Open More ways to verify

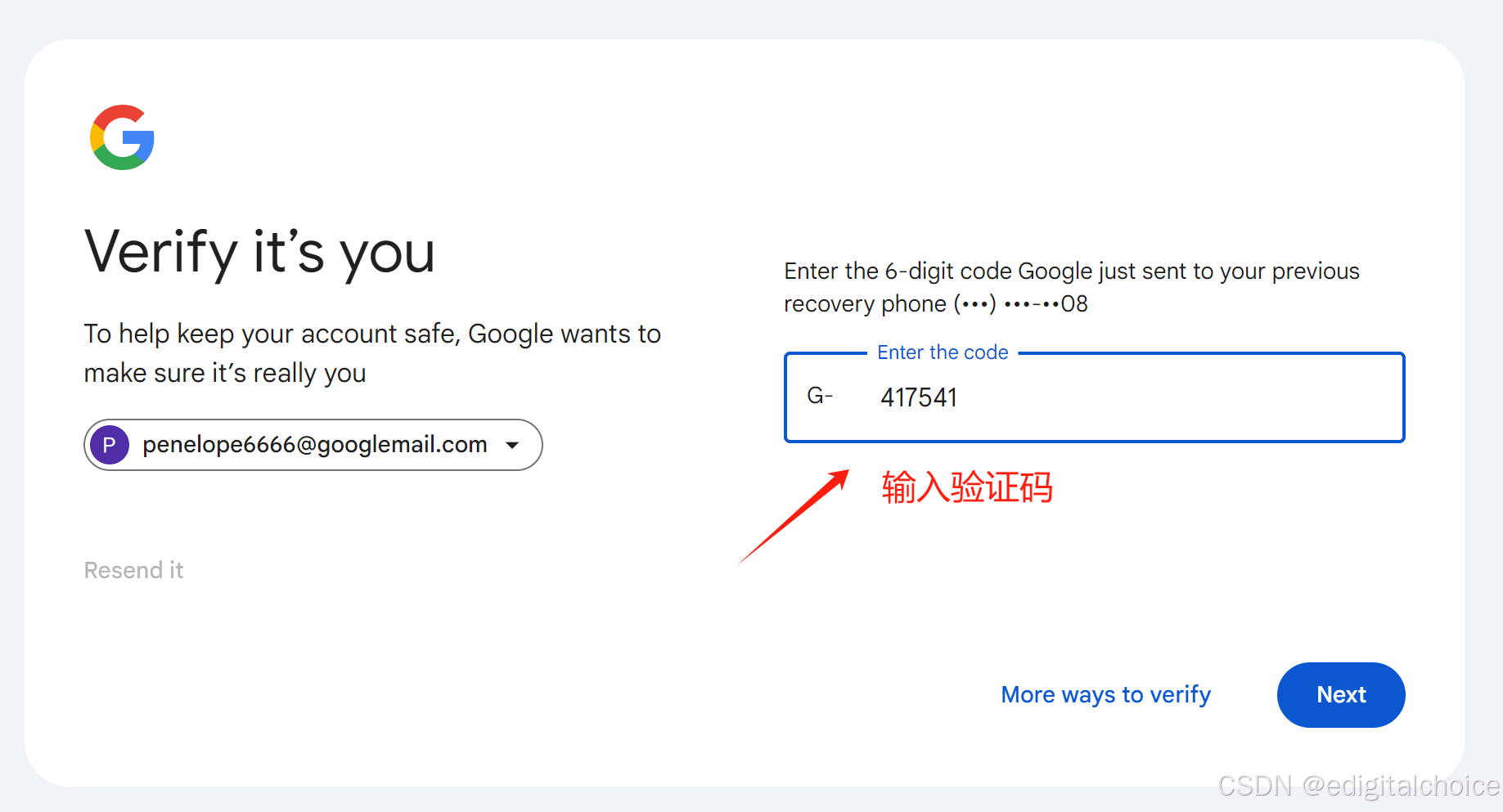click(1106, 695)
